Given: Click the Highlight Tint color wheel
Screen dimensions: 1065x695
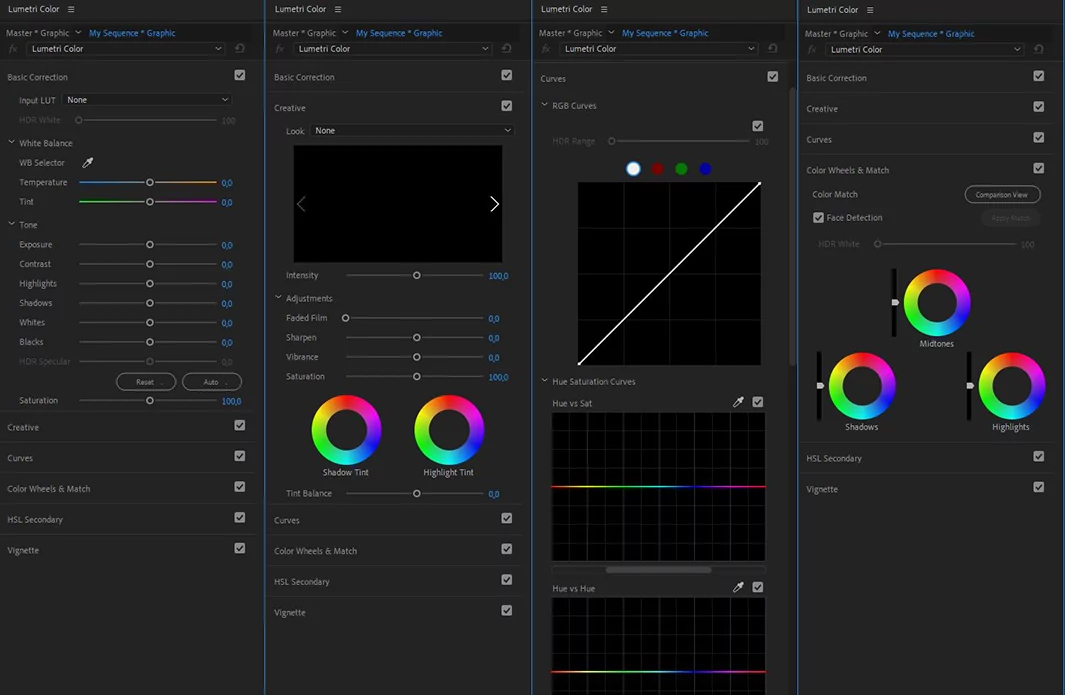Looking at the screenshot, I should click(x=449, y=430).
